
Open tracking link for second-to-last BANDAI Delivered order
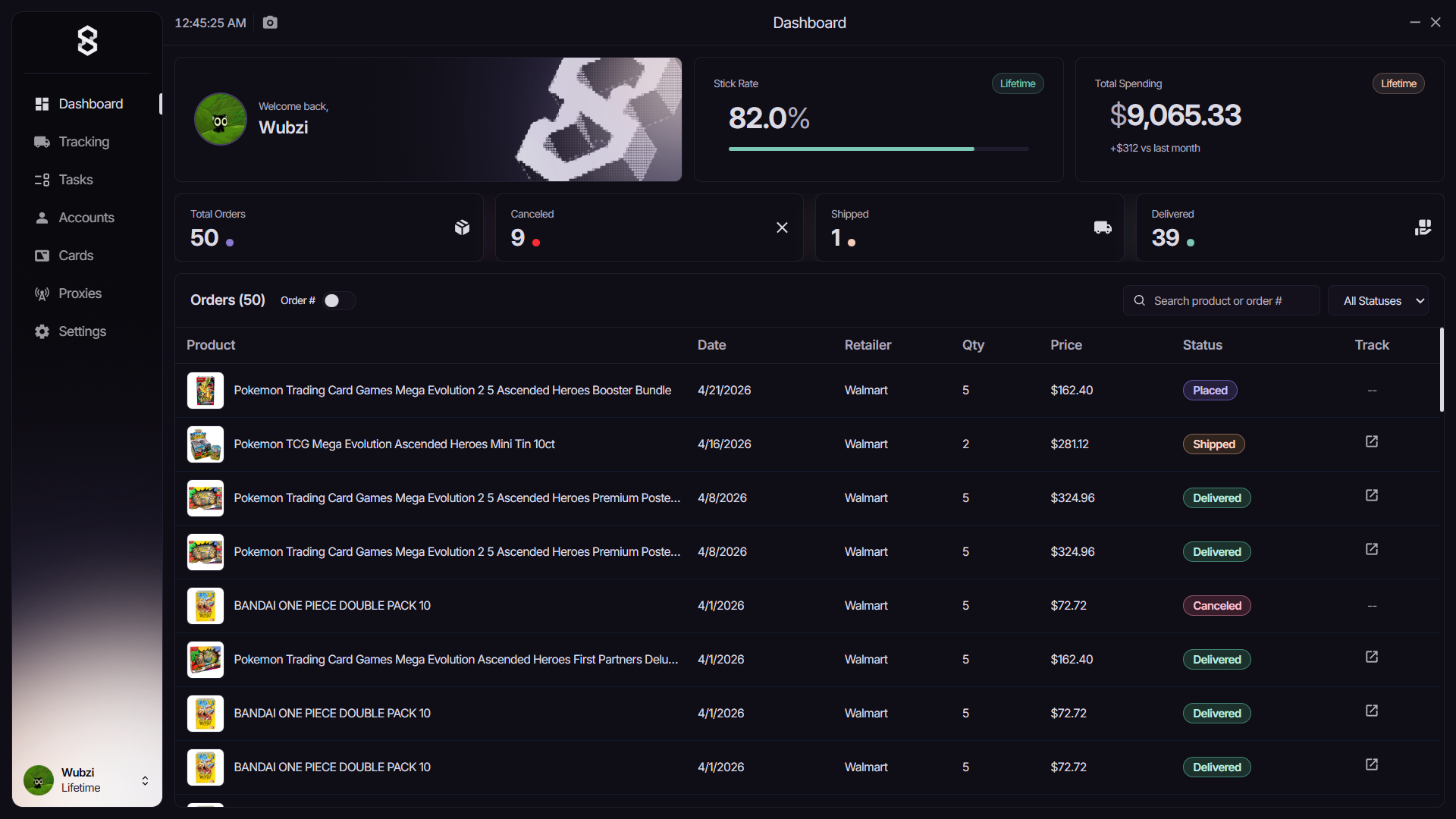pos(1372,711)
